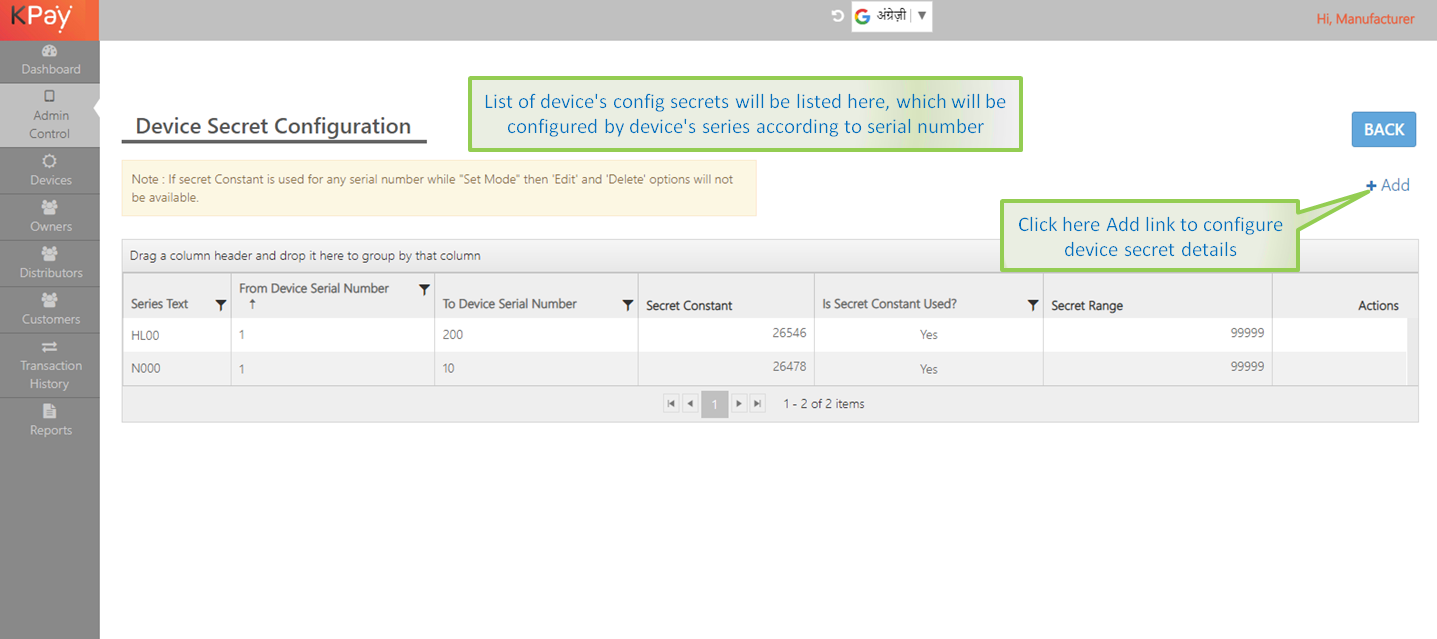
Task: Sort by Secret Constant column header
Action: pyautogui.click(x=689, y=305)
